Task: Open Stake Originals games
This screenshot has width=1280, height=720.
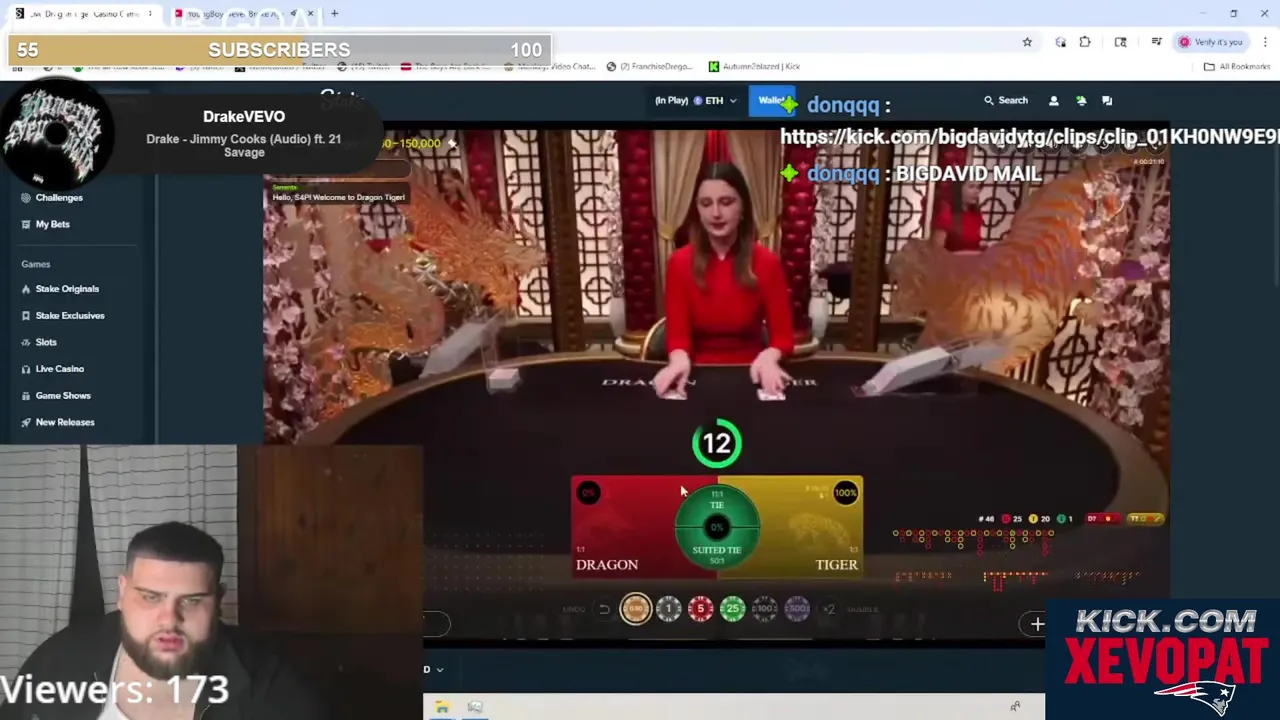Action: click(x=60, y=289)
